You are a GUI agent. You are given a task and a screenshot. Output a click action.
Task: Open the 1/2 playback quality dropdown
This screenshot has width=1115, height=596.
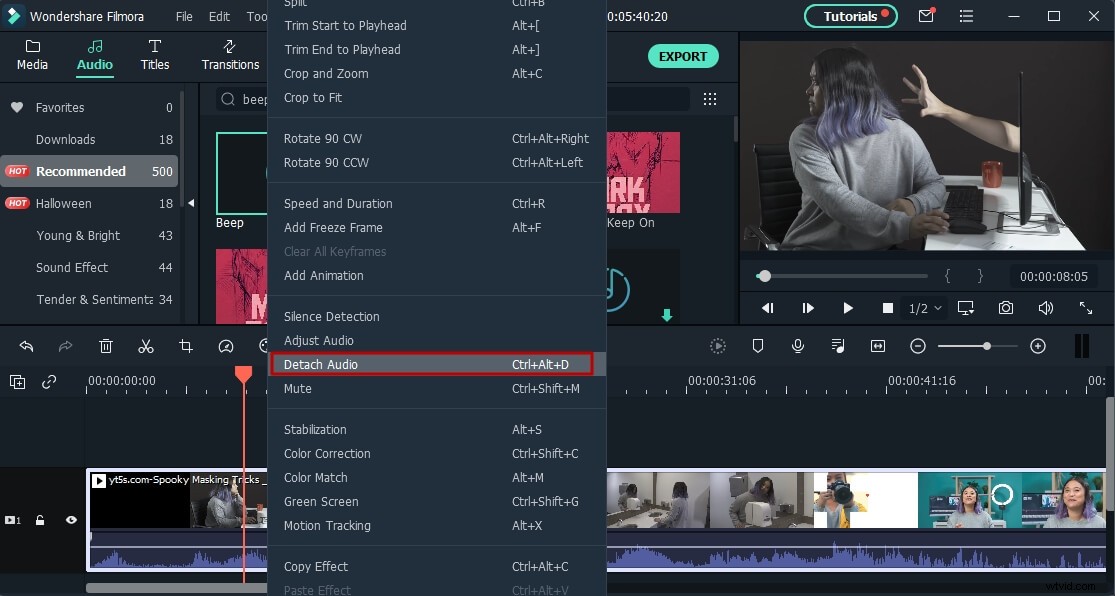pos(924,308)
